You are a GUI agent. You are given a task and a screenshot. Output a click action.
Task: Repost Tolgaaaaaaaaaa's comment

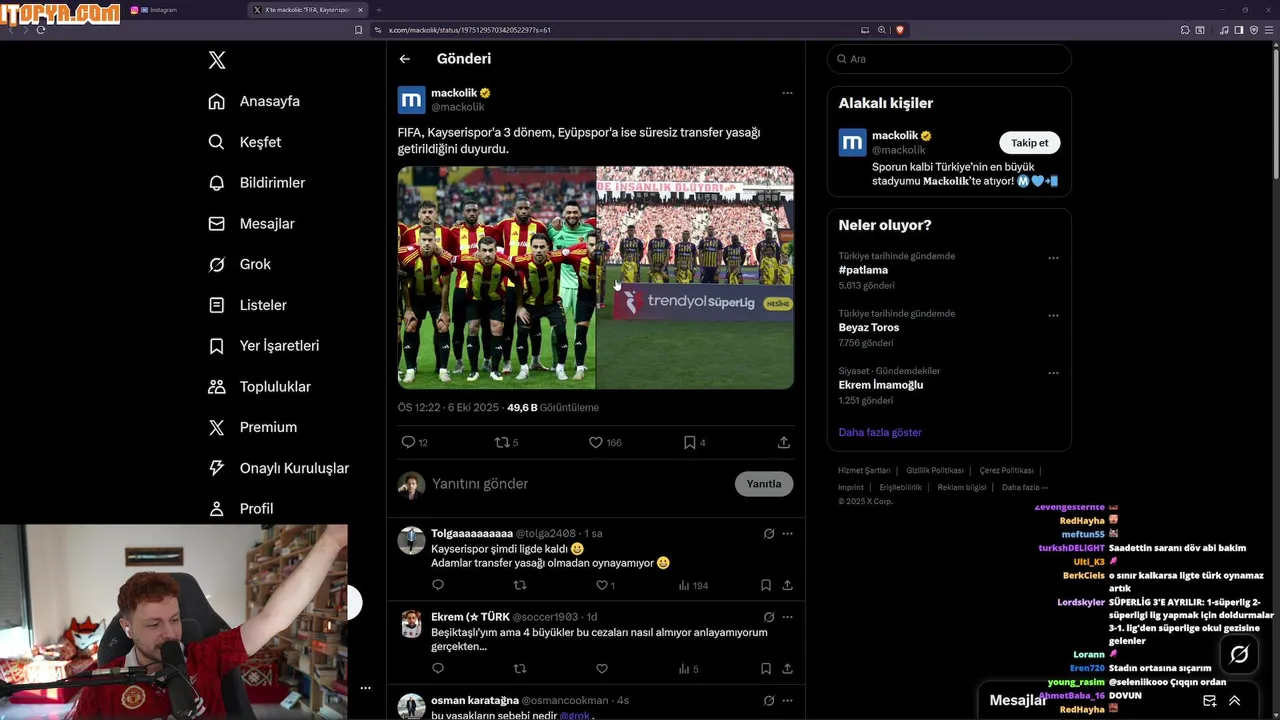pos(519,585)
